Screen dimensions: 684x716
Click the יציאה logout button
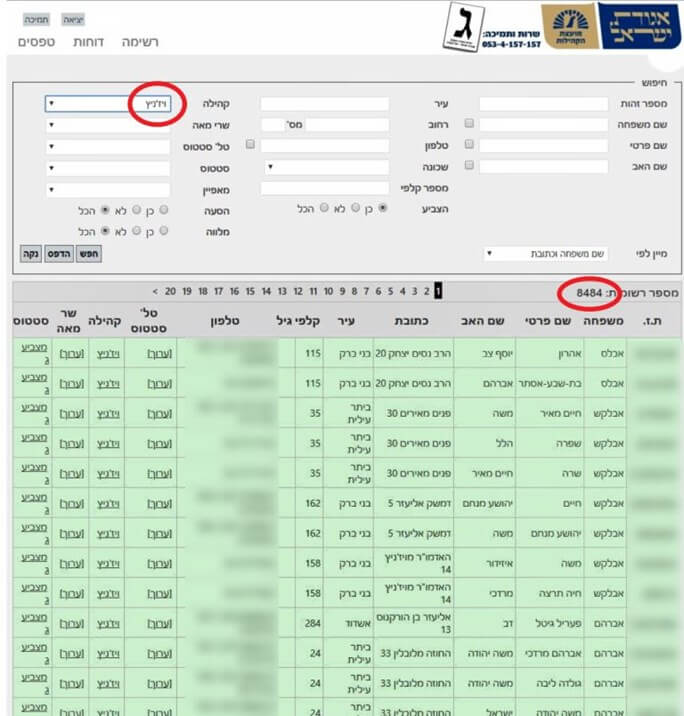tap(73, 19)
